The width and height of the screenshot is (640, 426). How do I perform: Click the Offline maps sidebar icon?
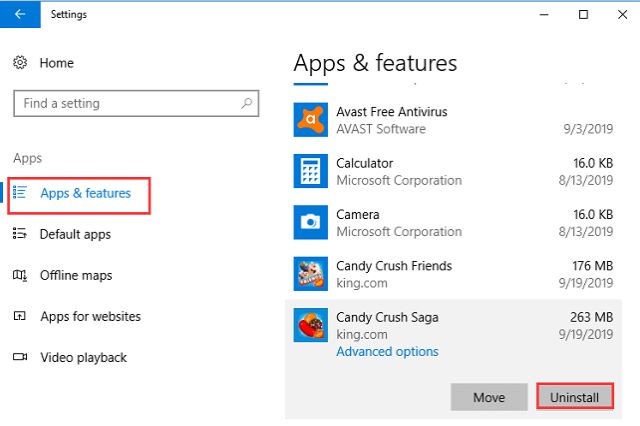pyautogui.click(x=20, y=275)
